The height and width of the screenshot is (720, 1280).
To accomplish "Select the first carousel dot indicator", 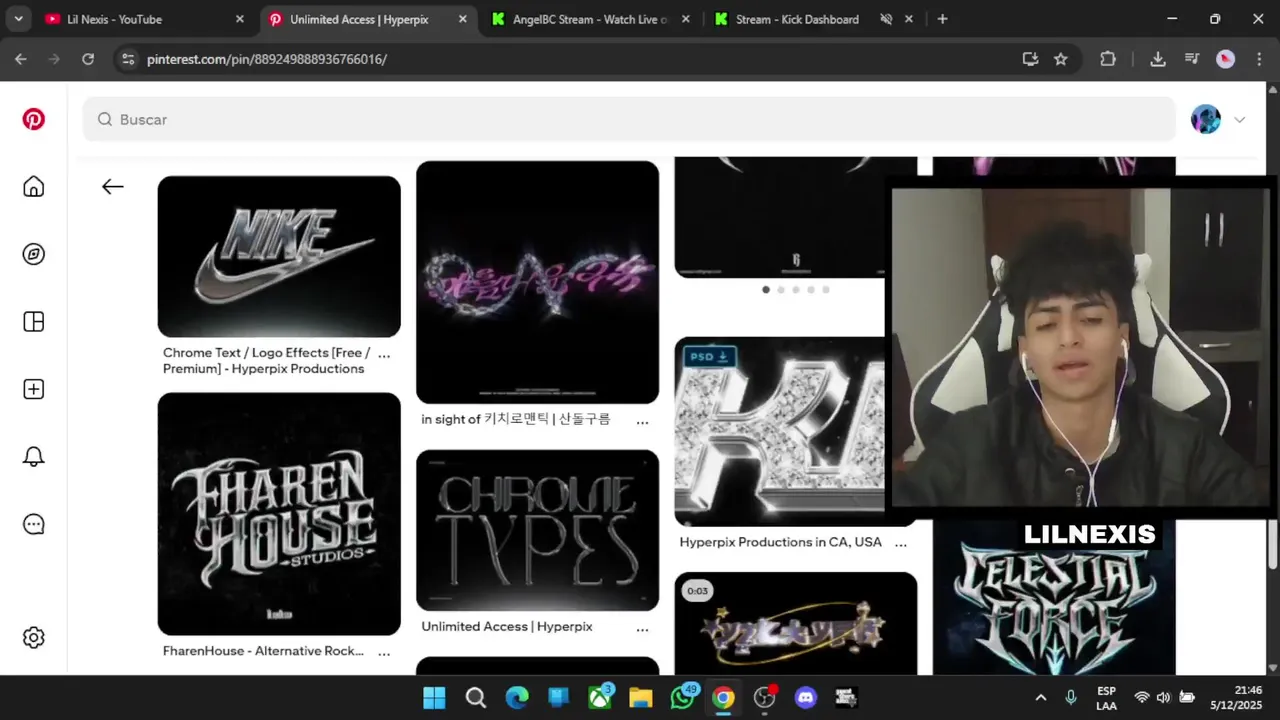I will click(x=766, y=290).
